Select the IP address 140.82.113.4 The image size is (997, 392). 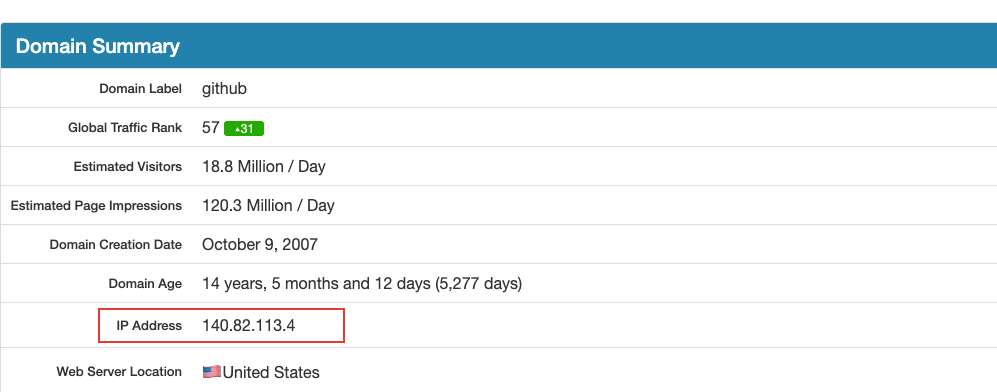click(x=249, y=325)
